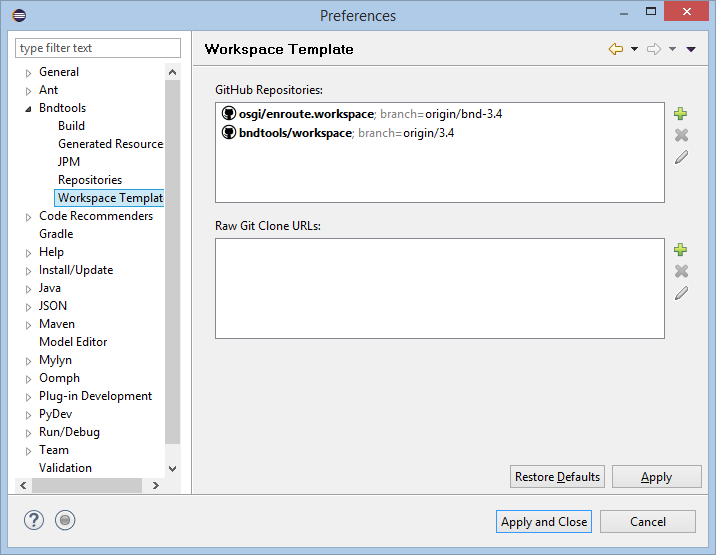Expand the General tree node

point(28,73)
